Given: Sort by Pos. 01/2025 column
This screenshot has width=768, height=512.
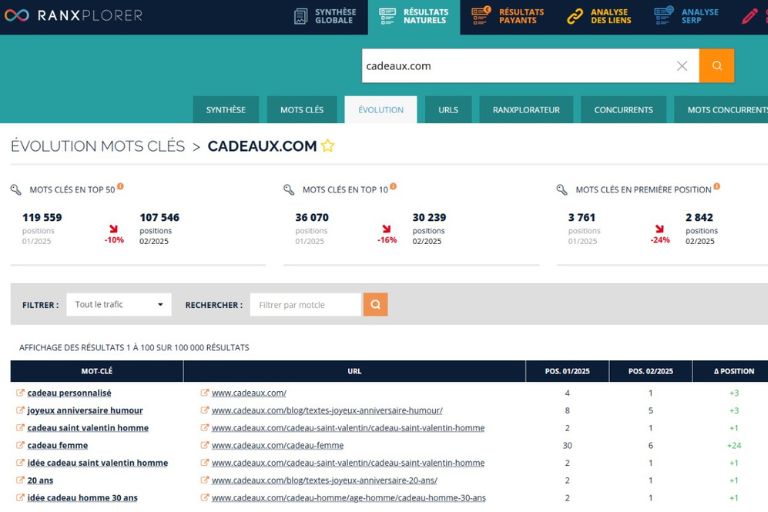Looking at the screenshot, I should click(567, 371).
